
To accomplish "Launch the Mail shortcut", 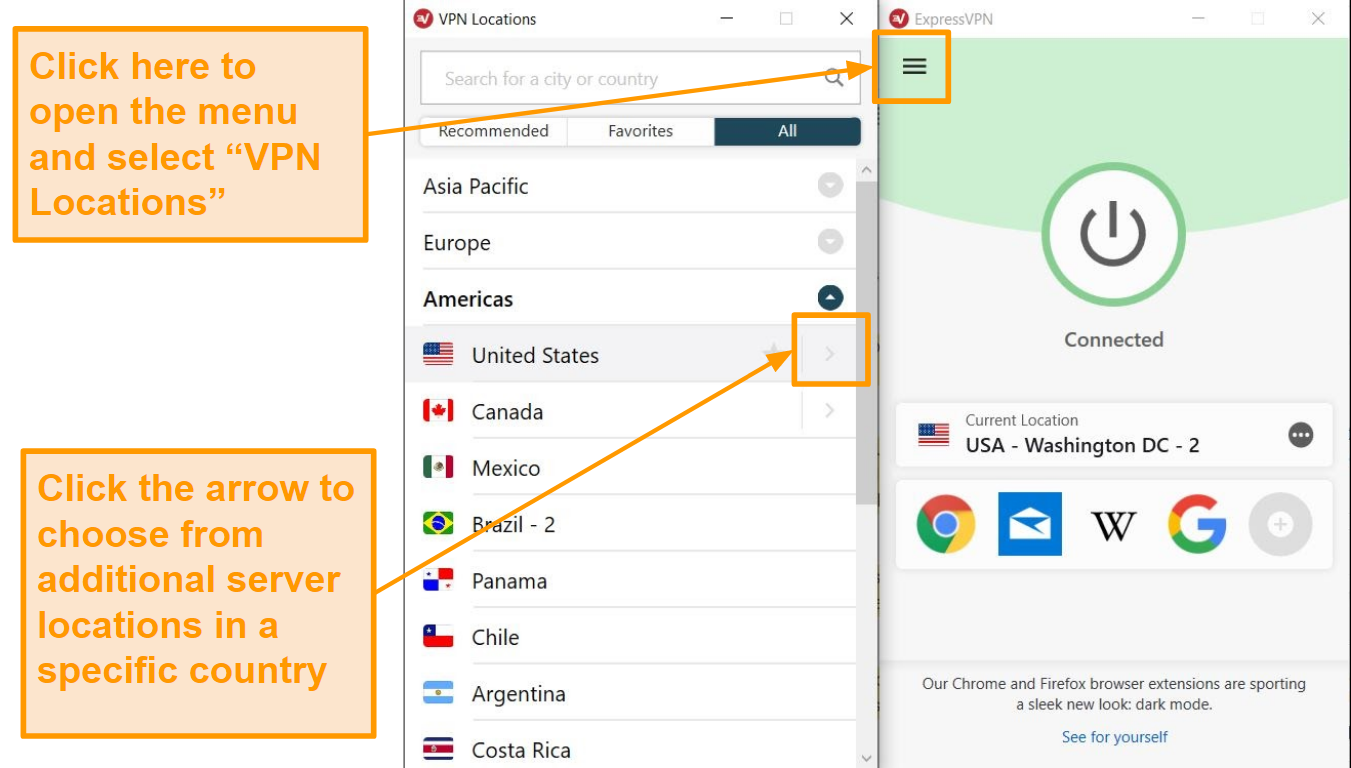I will [x=1029, y=524].
